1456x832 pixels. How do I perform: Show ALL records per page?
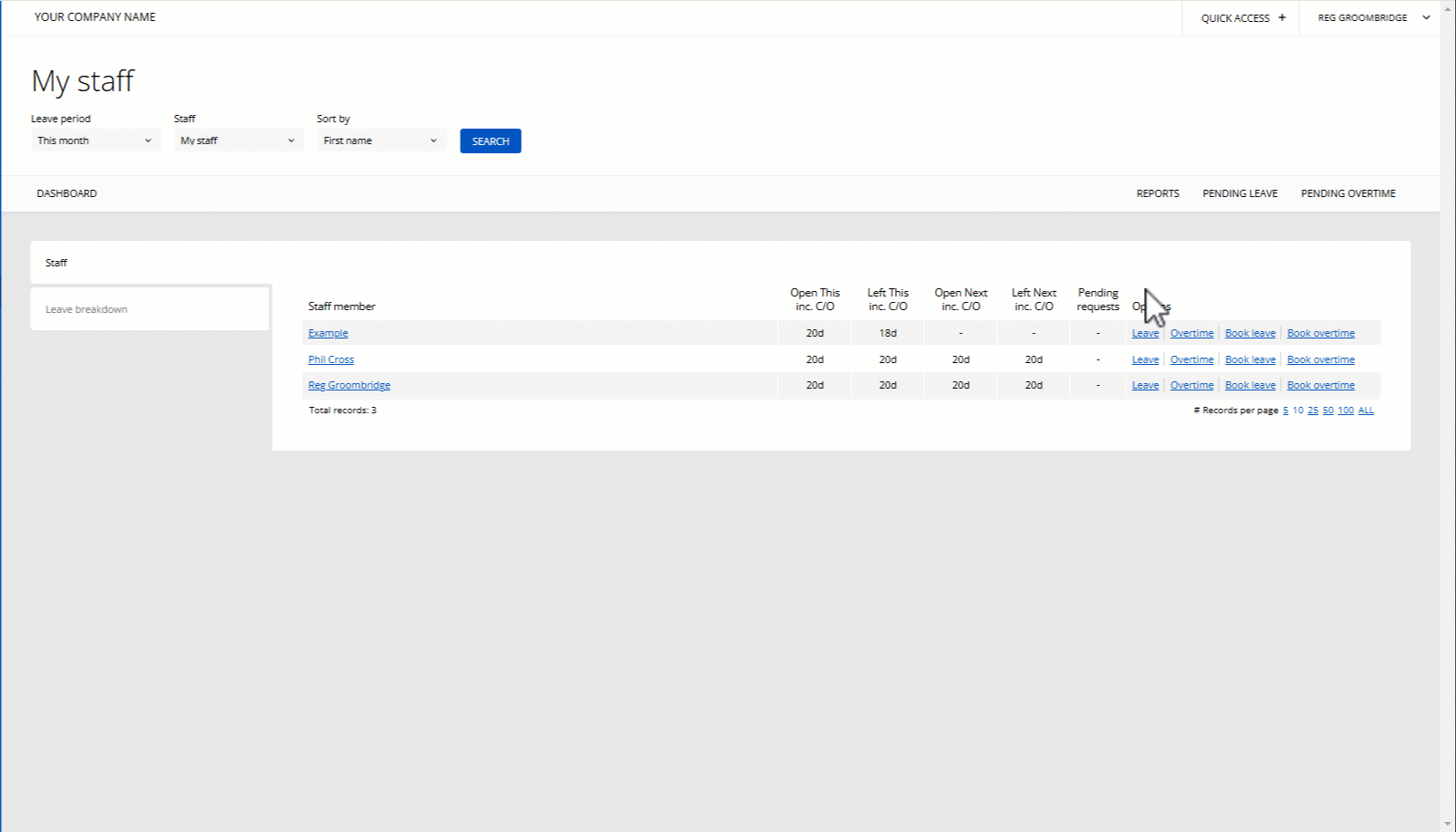pos(1366,411)
